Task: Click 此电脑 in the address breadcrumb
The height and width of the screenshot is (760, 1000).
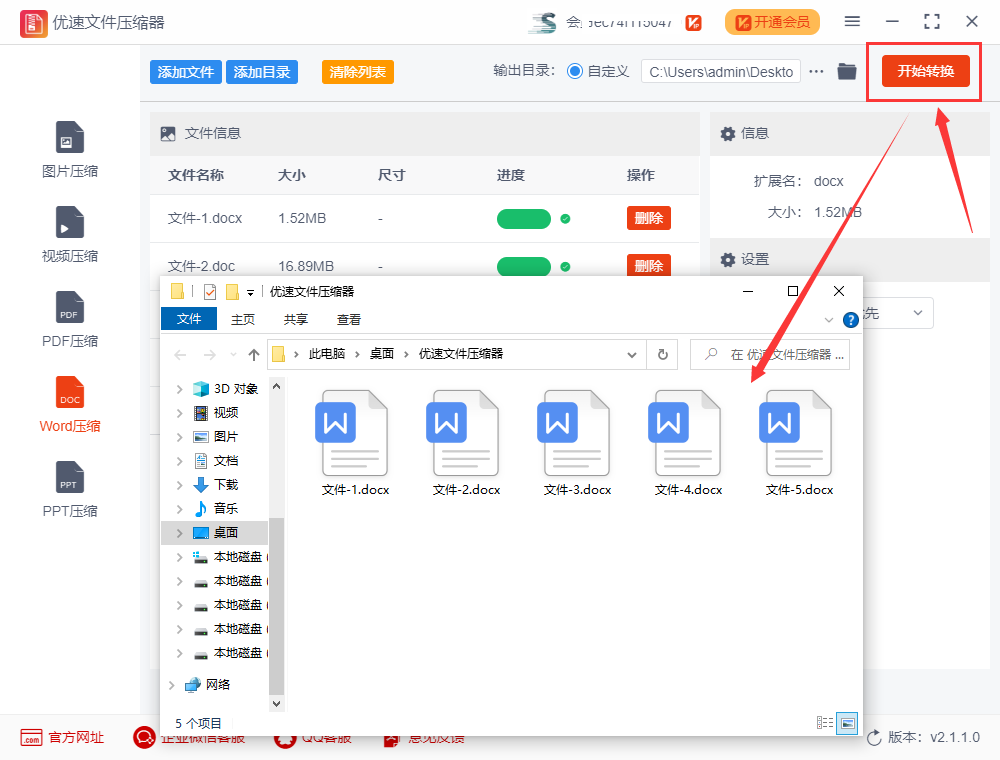Action: [x=327, y=354]
